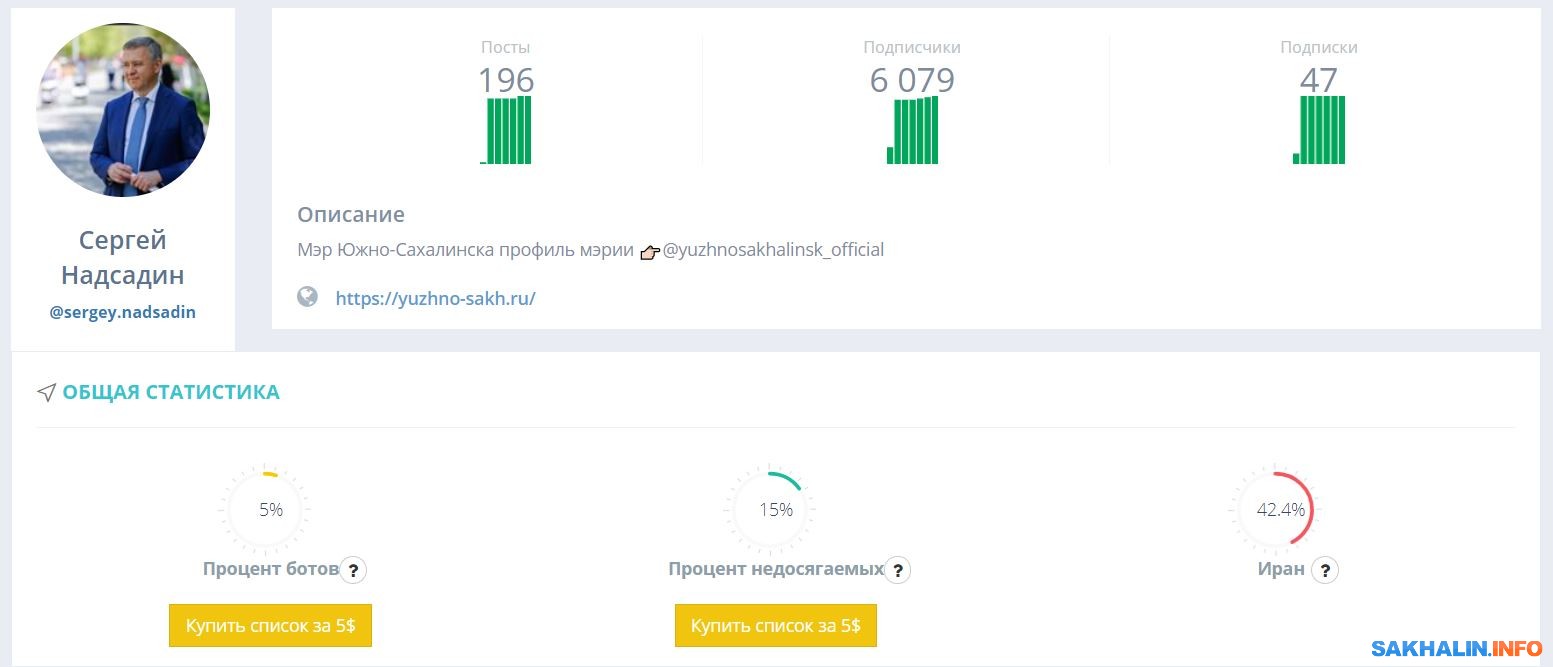Screen dimensions: 1553x667
Task: Click the green bar chart under Посты
Action: click(507, 130)
